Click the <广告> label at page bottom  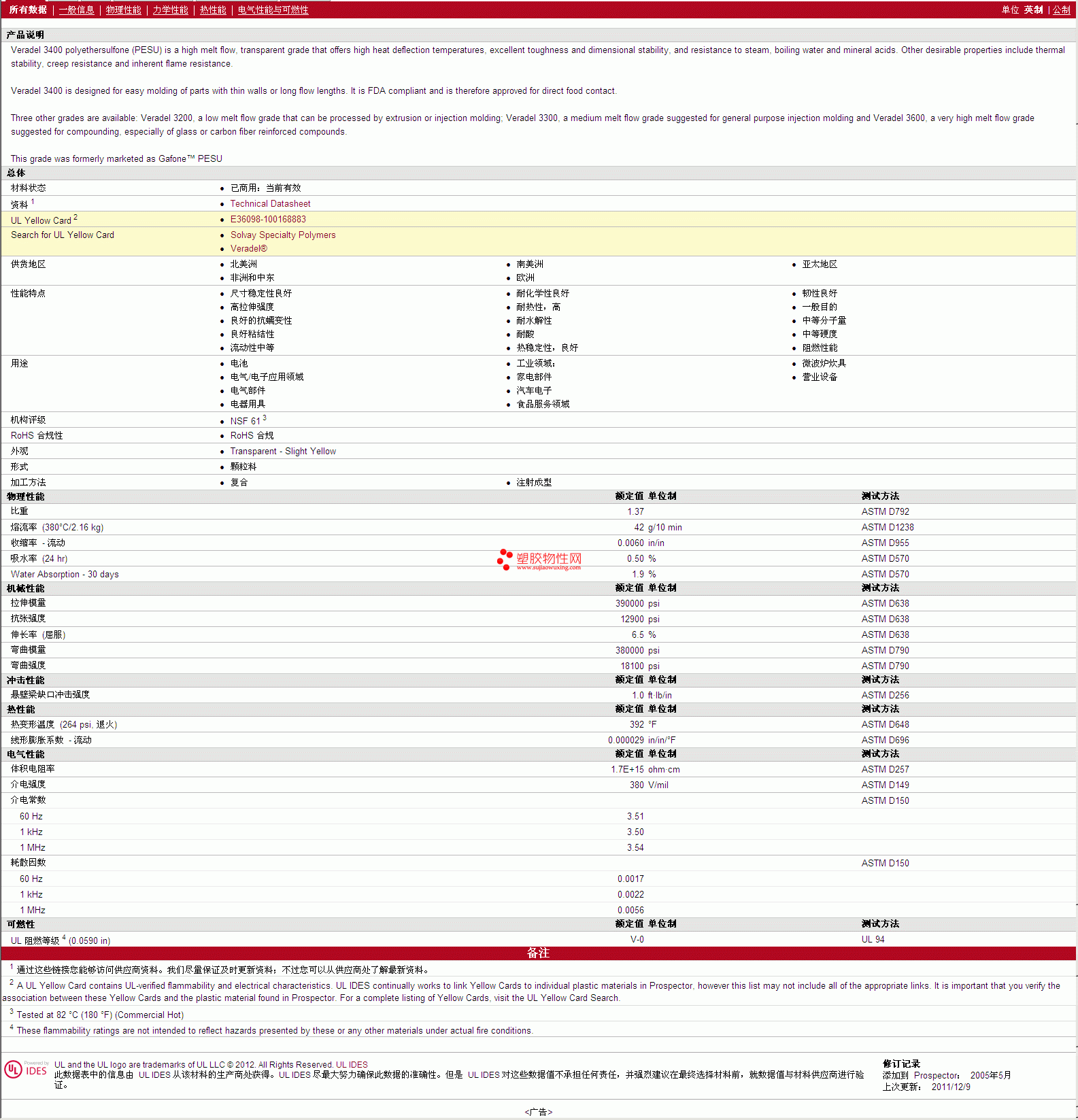pos(539,1112)
